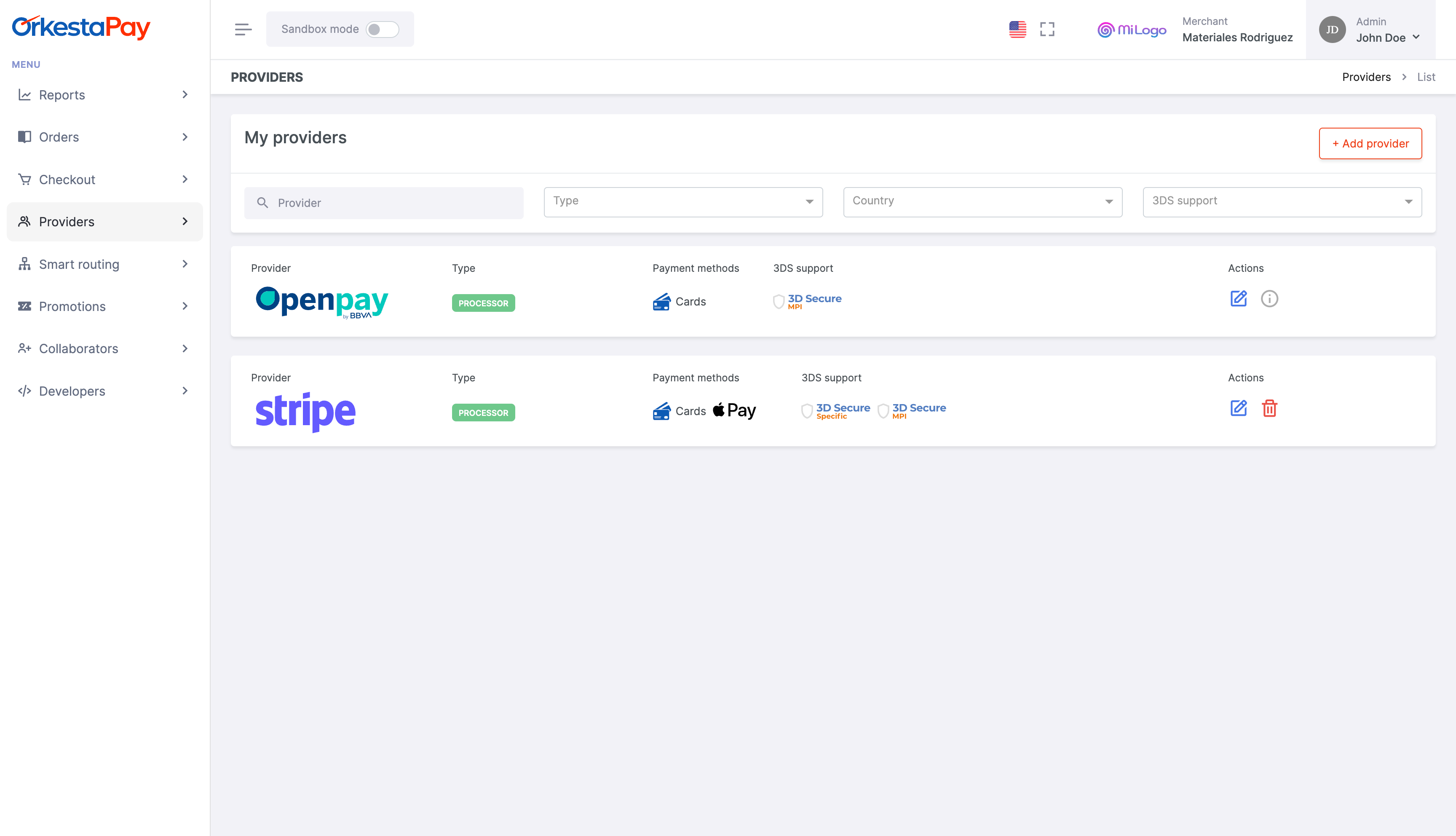Open the JD user avatar
Viewport: 1456px width, 836px height.
click(1332, 29)
